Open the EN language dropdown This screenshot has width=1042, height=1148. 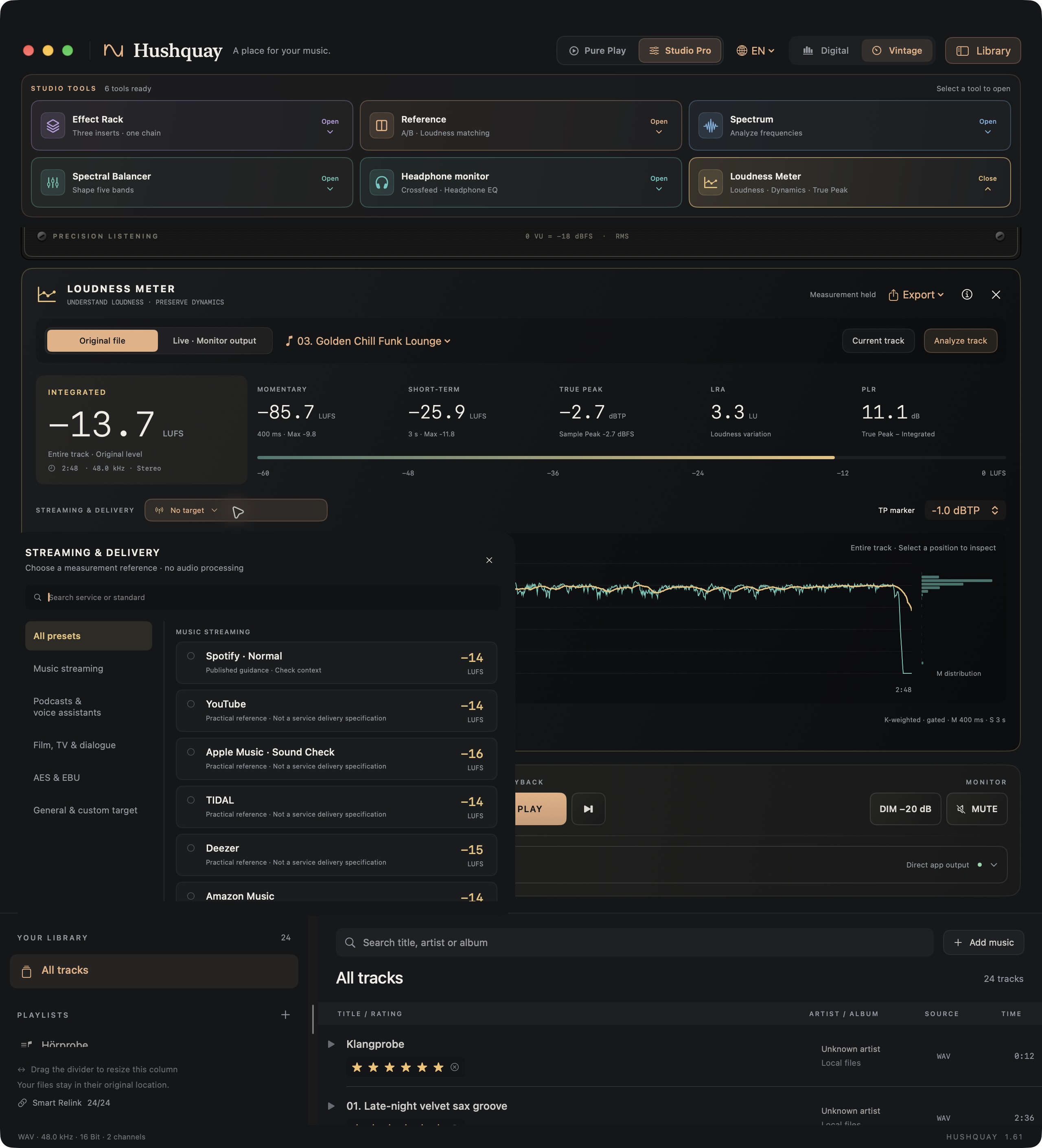pos(755,50)
